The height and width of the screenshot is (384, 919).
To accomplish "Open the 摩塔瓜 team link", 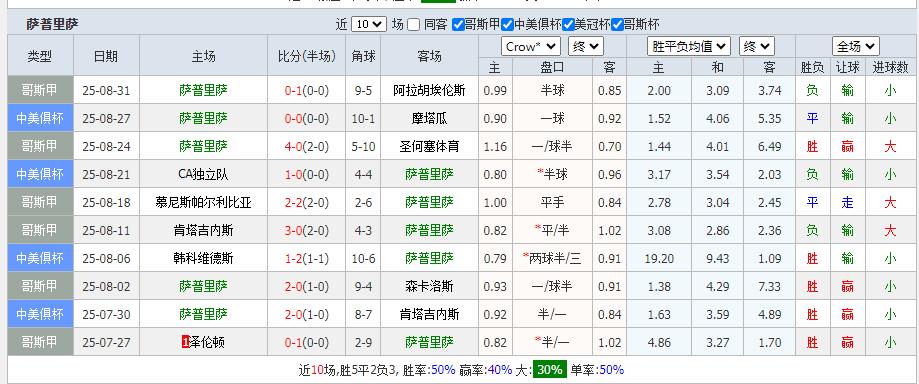I will point(429,118).
